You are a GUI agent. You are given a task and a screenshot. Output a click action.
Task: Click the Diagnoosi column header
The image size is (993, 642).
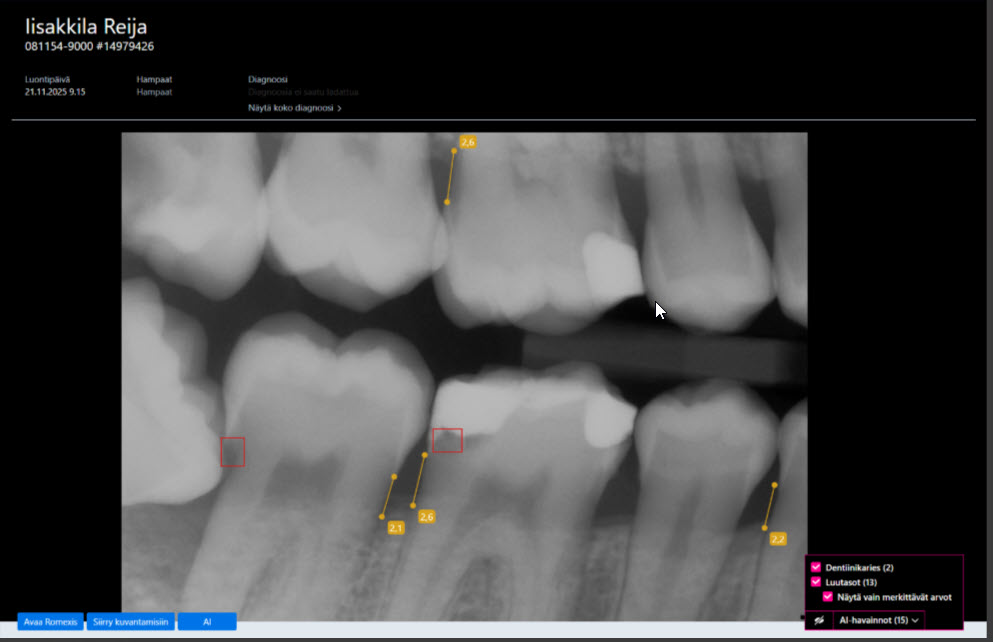coord(268,80)
